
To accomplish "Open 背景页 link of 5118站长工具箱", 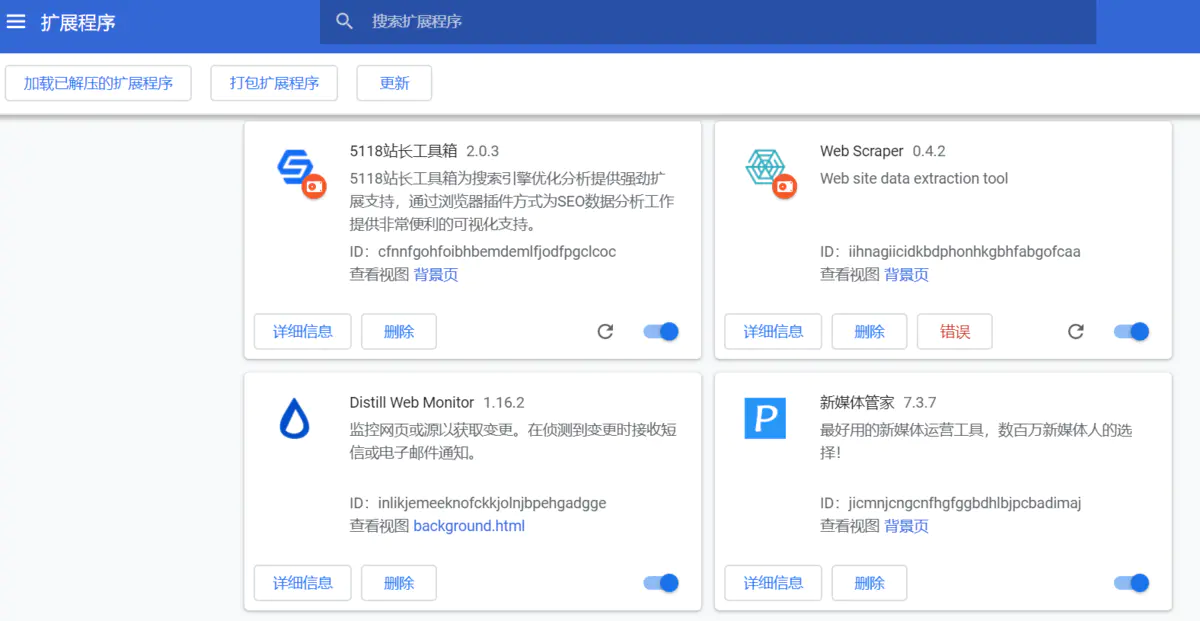I will coord(436,275).
